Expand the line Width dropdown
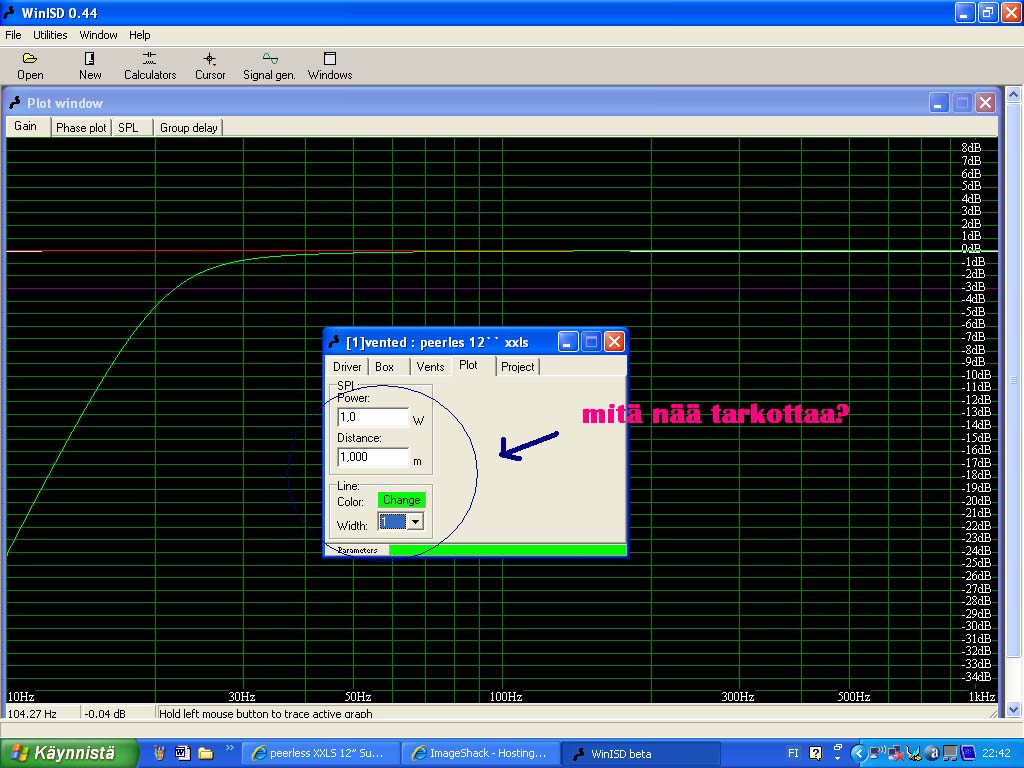 click(416, 522)
